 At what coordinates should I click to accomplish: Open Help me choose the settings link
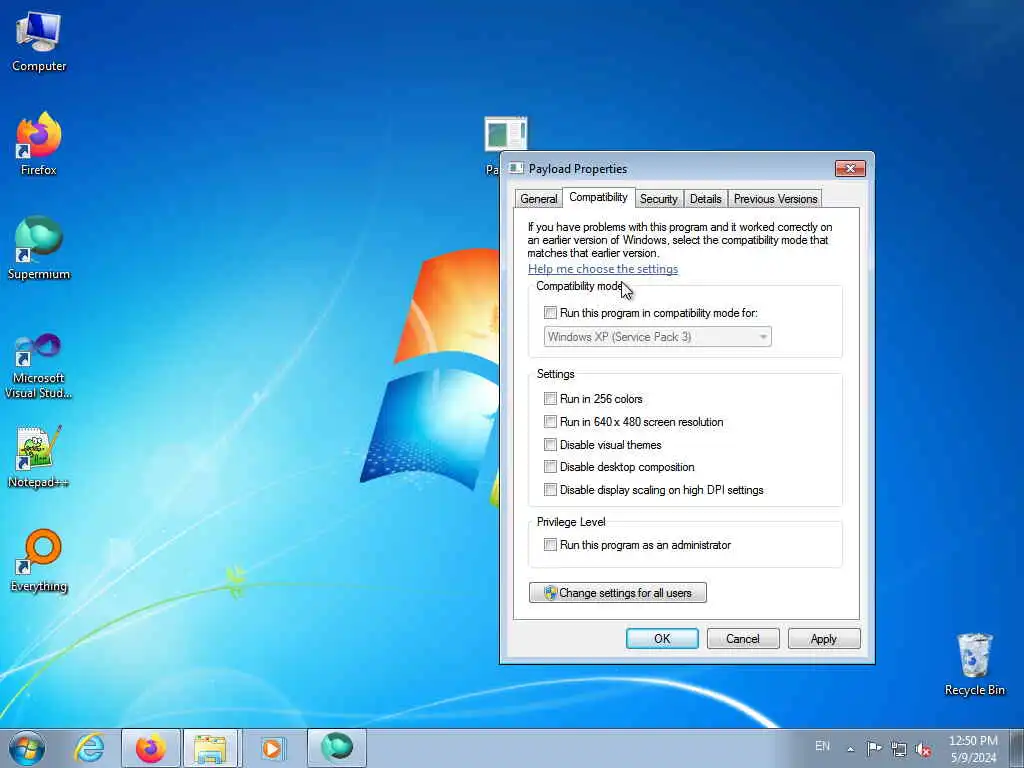[603, 268]
